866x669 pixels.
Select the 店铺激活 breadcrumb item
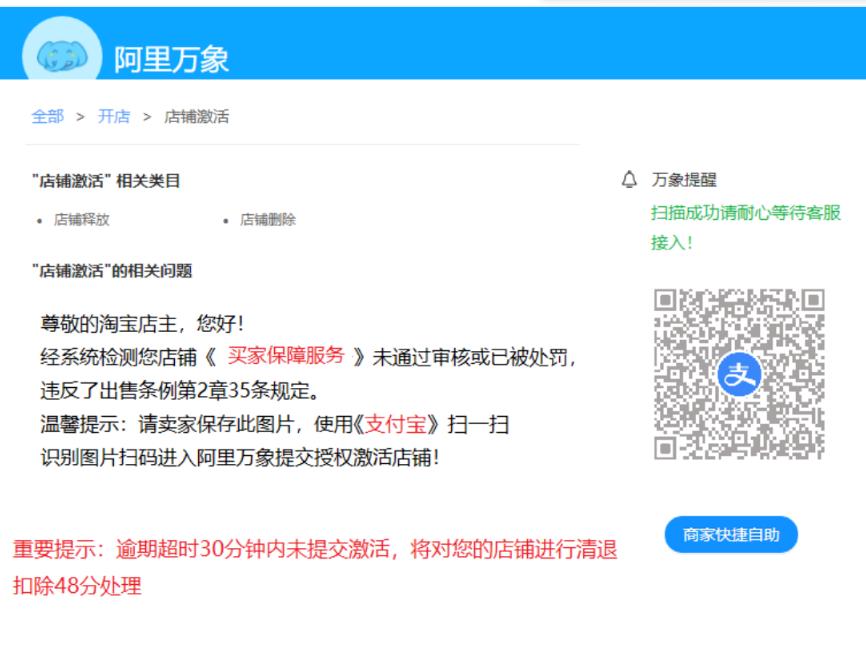tap(196, 116)
